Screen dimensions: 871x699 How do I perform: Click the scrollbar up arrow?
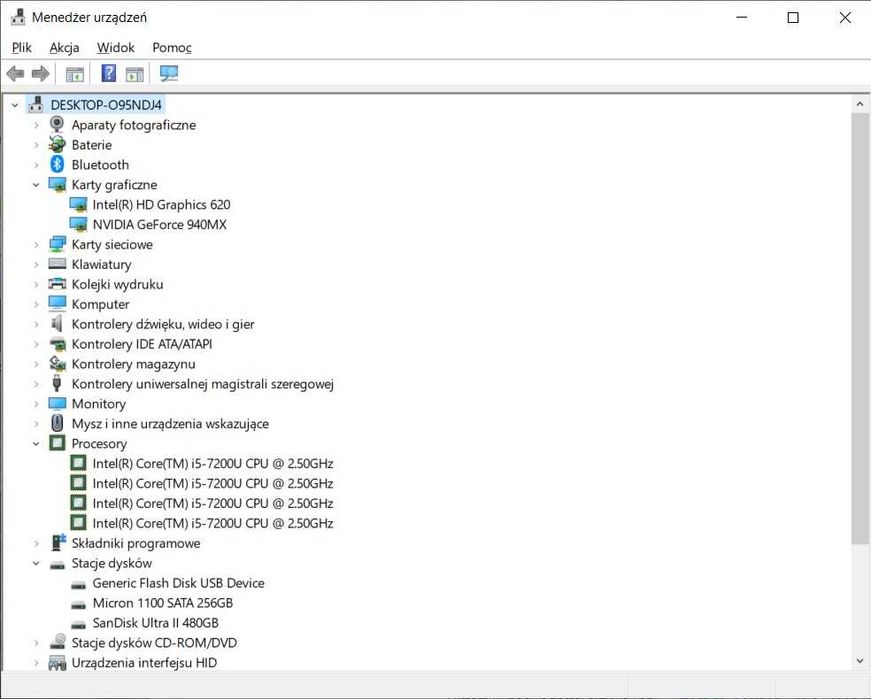[859, 104]
